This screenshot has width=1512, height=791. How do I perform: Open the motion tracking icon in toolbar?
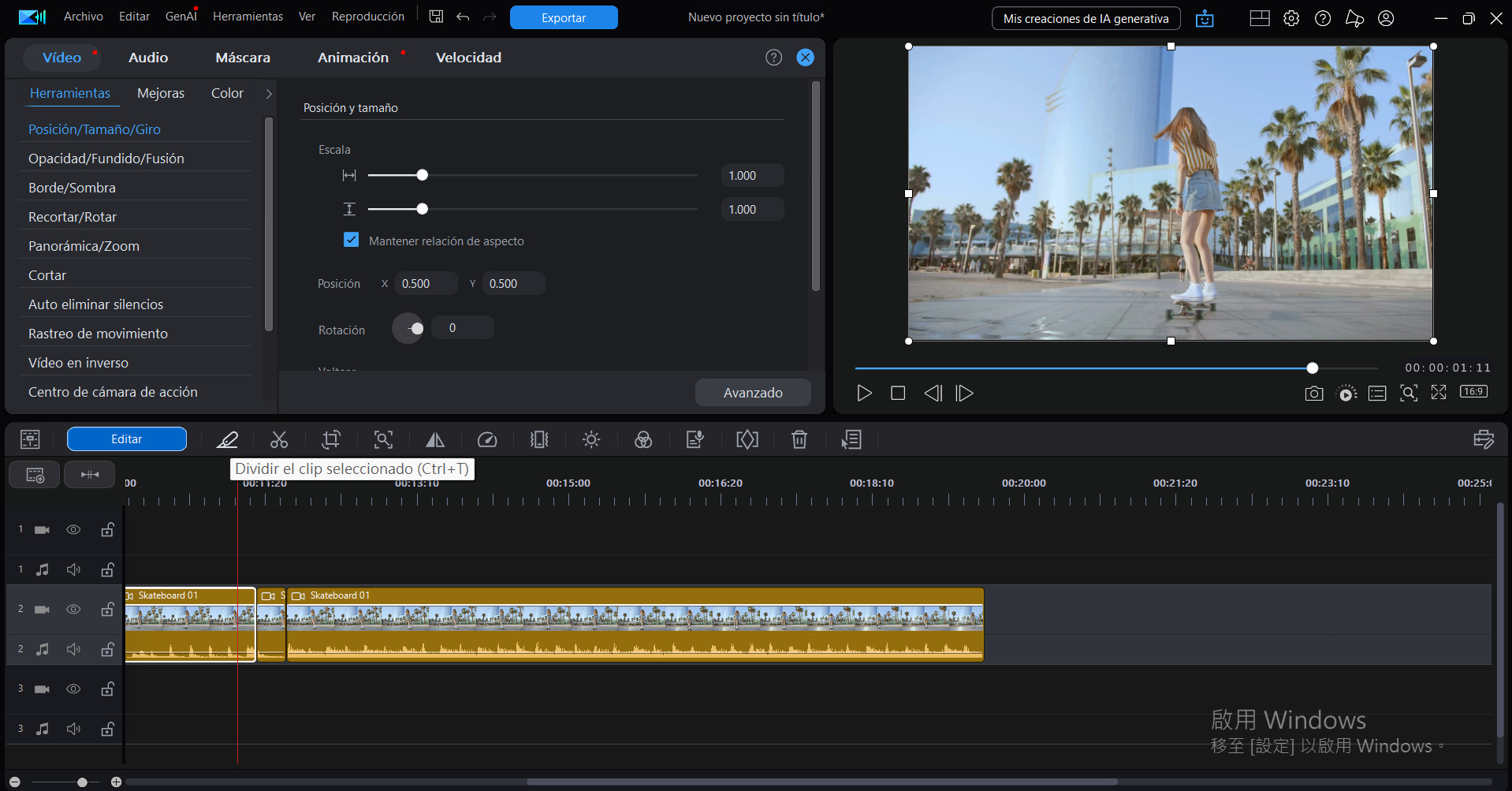tap(383, 439)
